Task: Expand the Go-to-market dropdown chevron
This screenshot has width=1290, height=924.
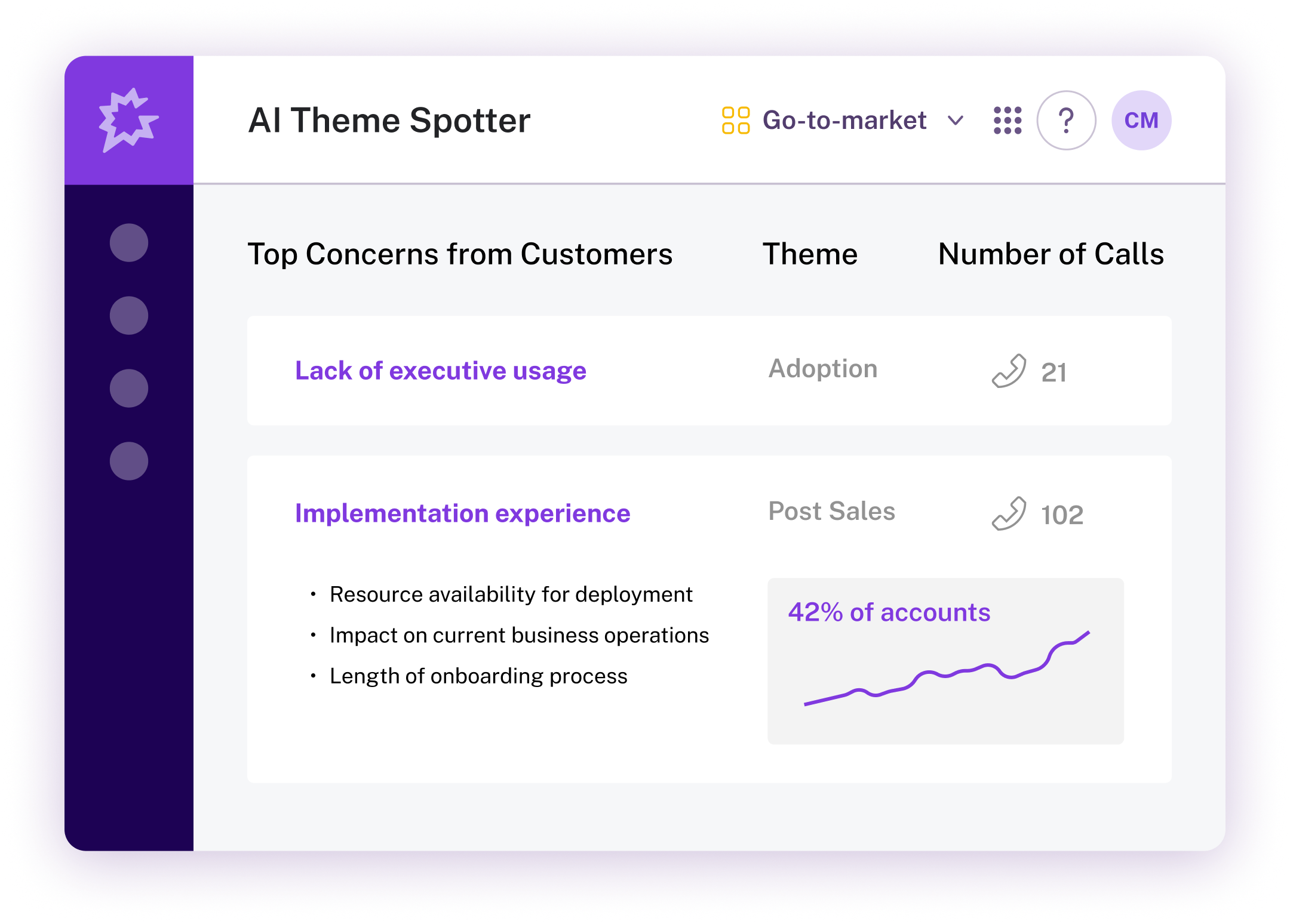Action: (956, 121)
